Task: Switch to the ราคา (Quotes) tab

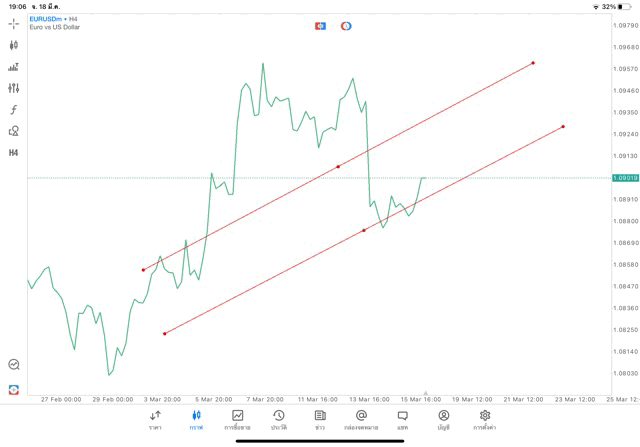Action: tap(155, 420)
